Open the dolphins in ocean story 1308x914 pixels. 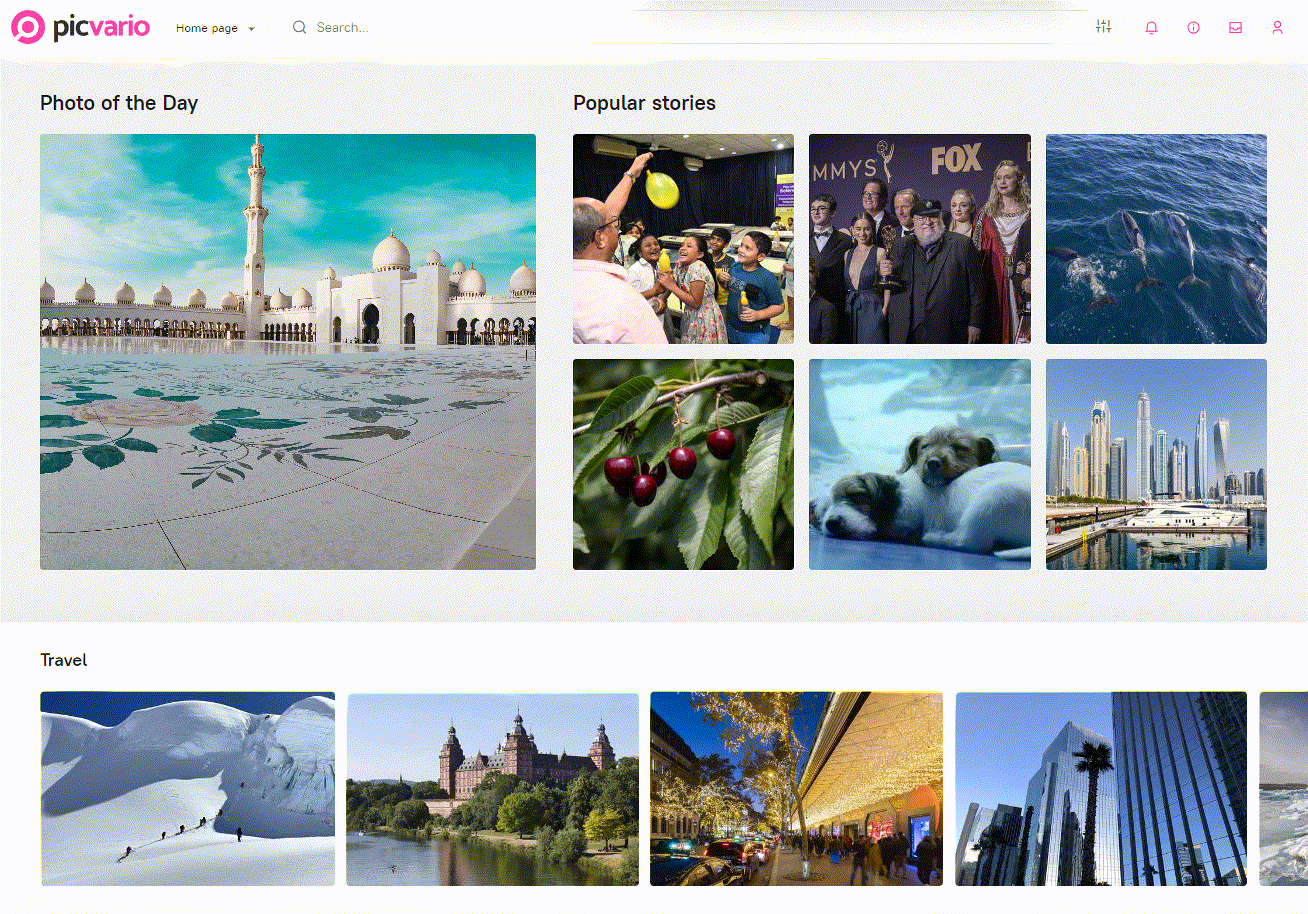[1156, 239]
